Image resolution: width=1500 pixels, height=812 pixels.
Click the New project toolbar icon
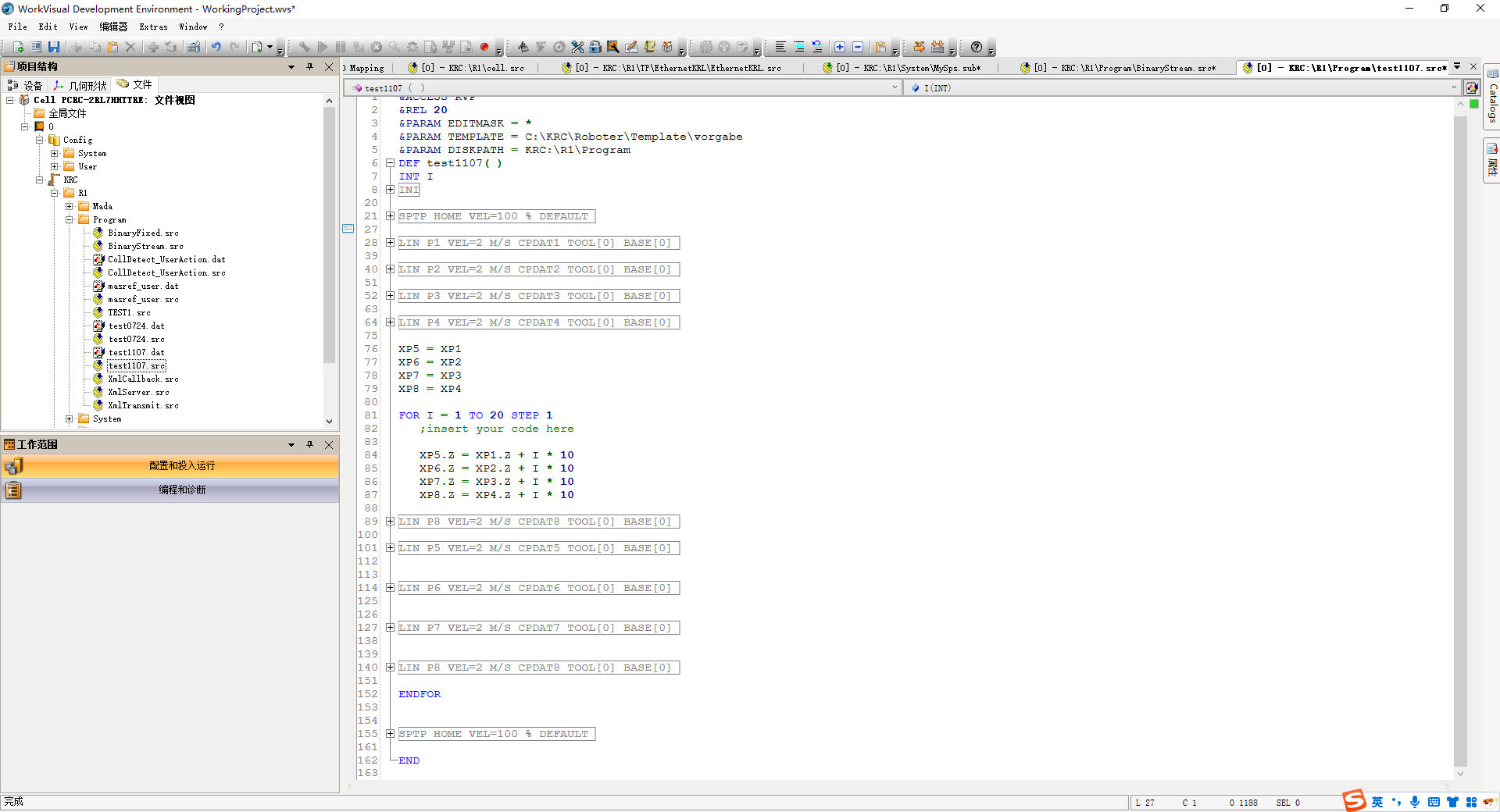click(x=19, y=47)
